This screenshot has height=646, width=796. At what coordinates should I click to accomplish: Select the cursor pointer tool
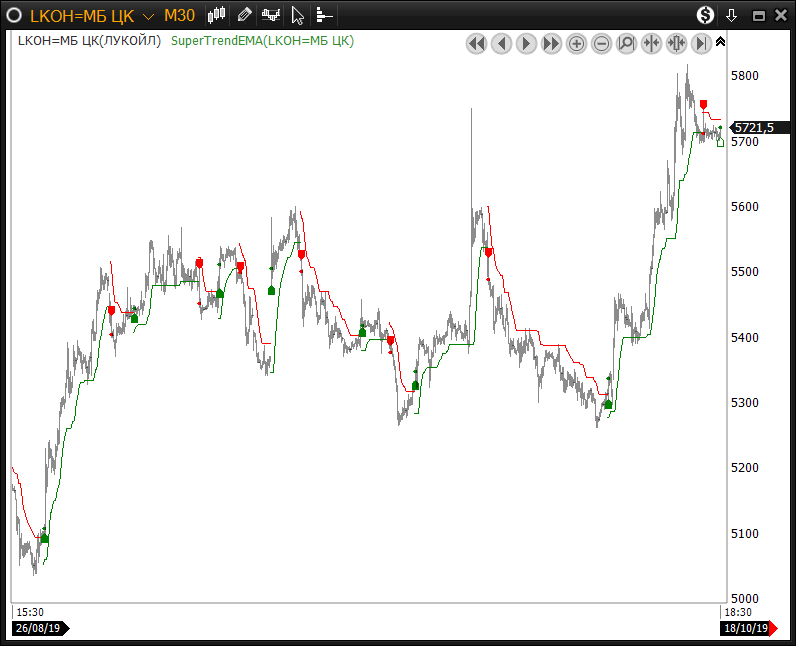click(297, 15)
